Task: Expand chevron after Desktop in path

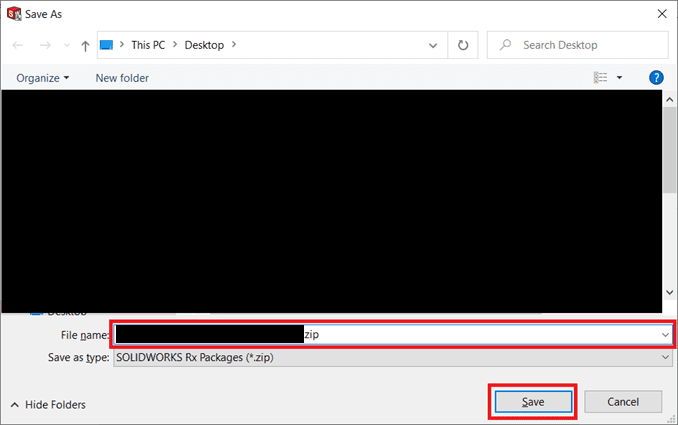Action: (234, 45)
